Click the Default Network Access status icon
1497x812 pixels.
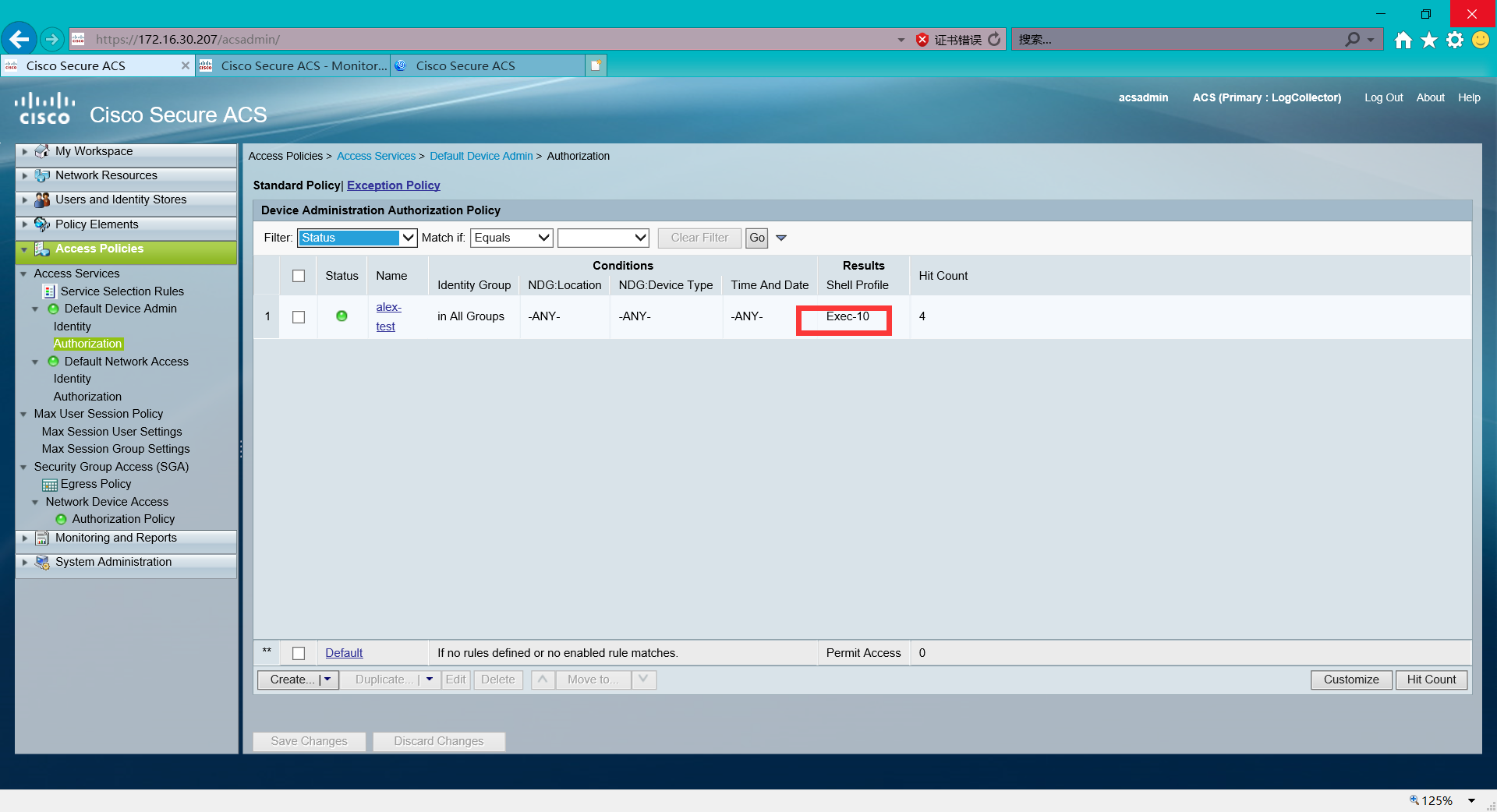(x=54, y=362)
